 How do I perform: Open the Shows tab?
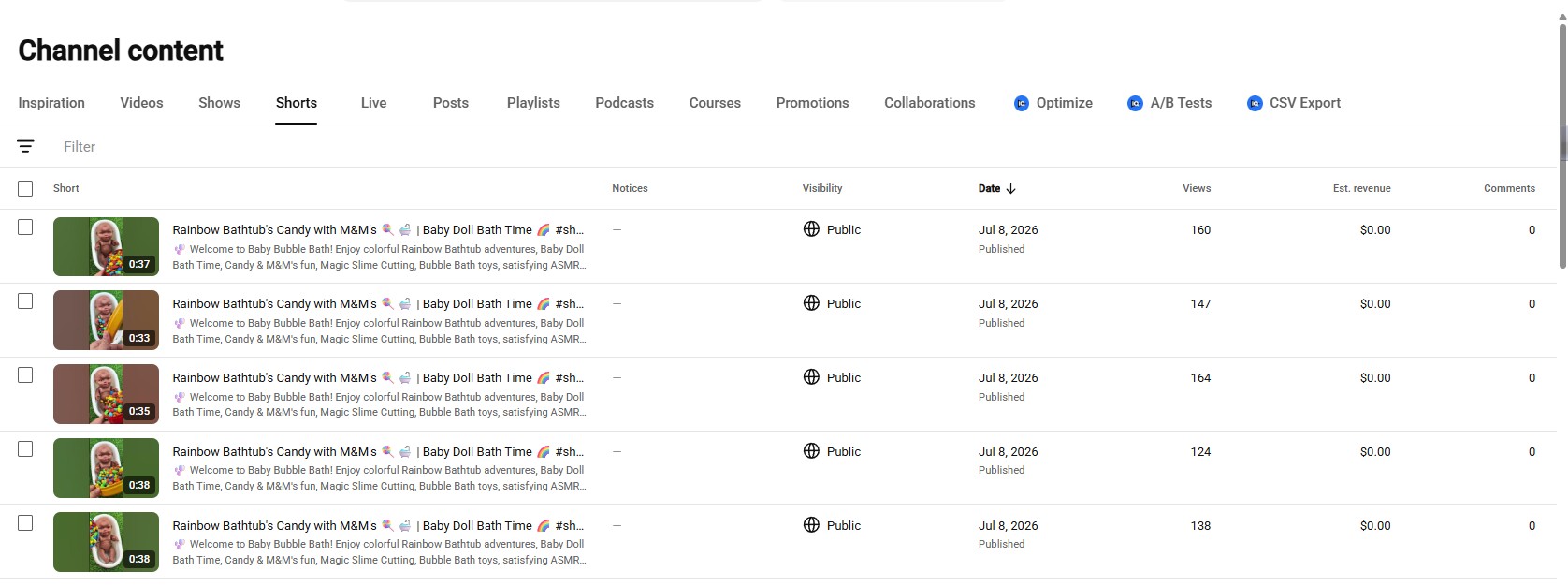(219, 103)
